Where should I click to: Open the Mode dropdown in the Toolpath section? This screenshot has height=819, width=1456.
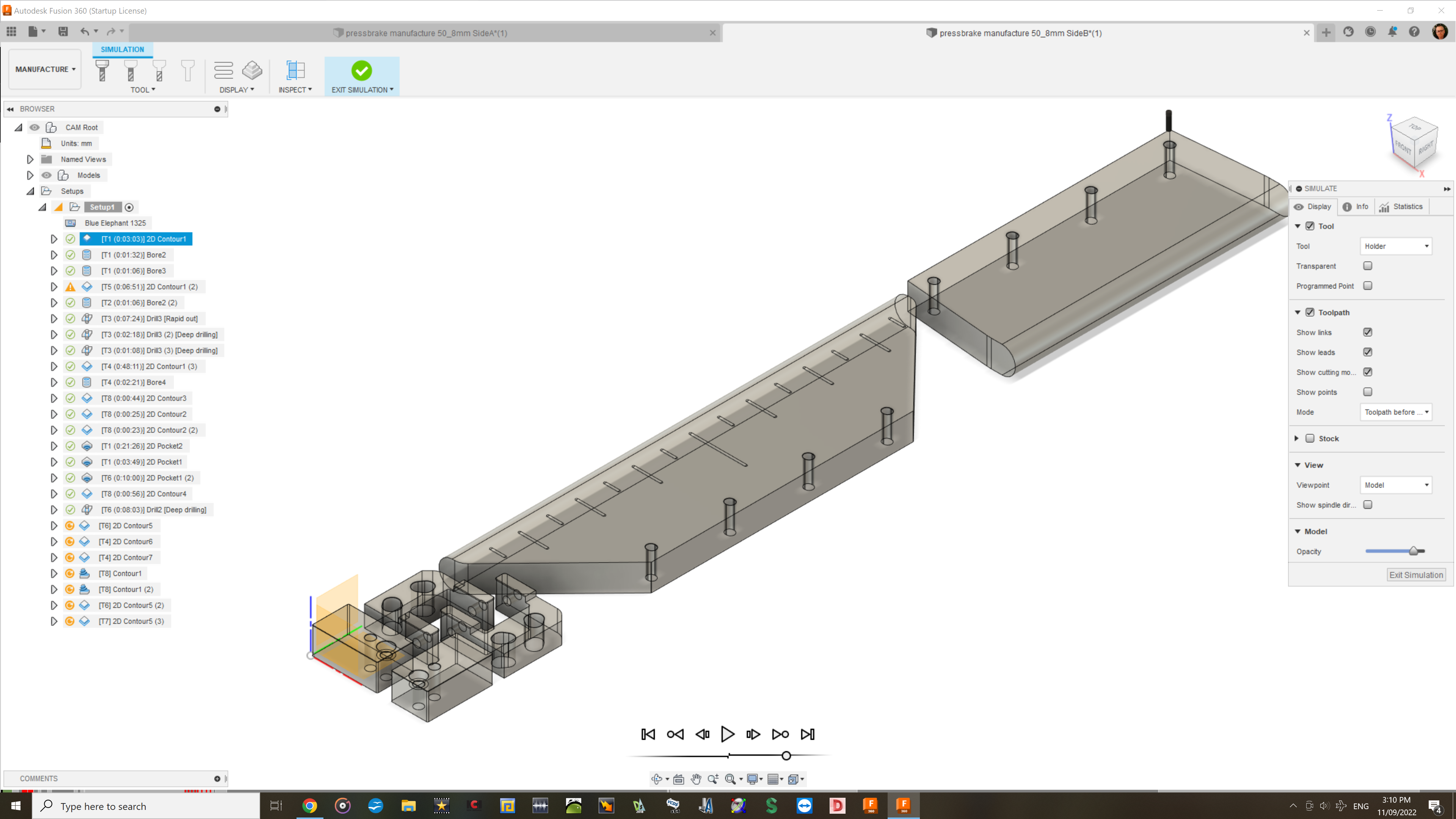click(1395, 412)
